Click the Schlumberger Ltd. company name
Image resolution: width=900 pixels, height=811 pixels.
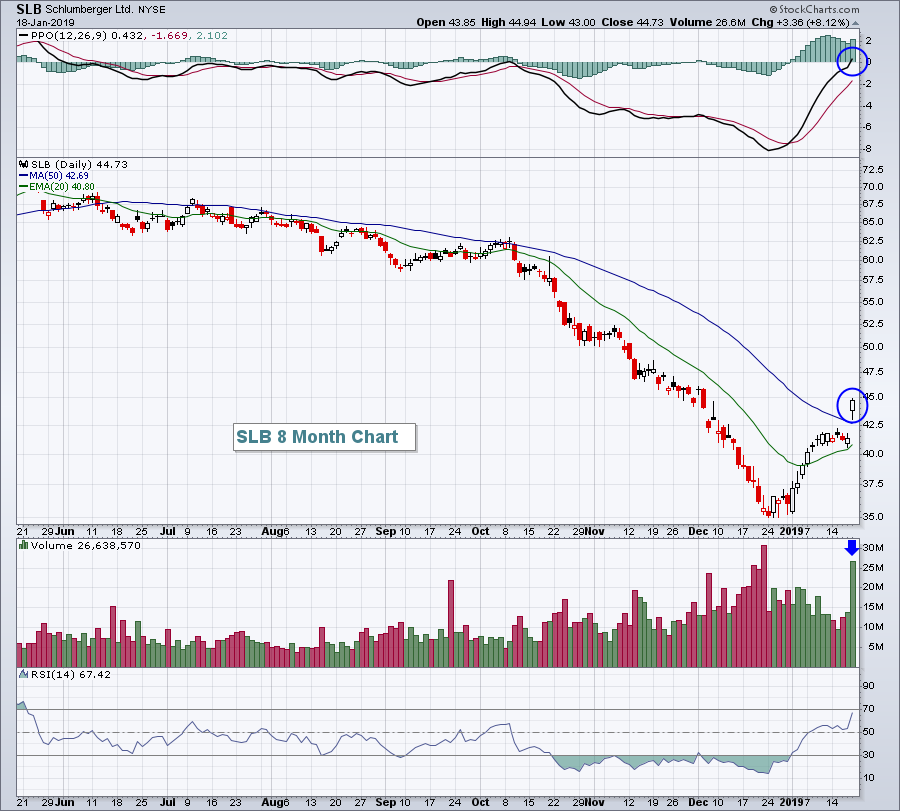90,10
